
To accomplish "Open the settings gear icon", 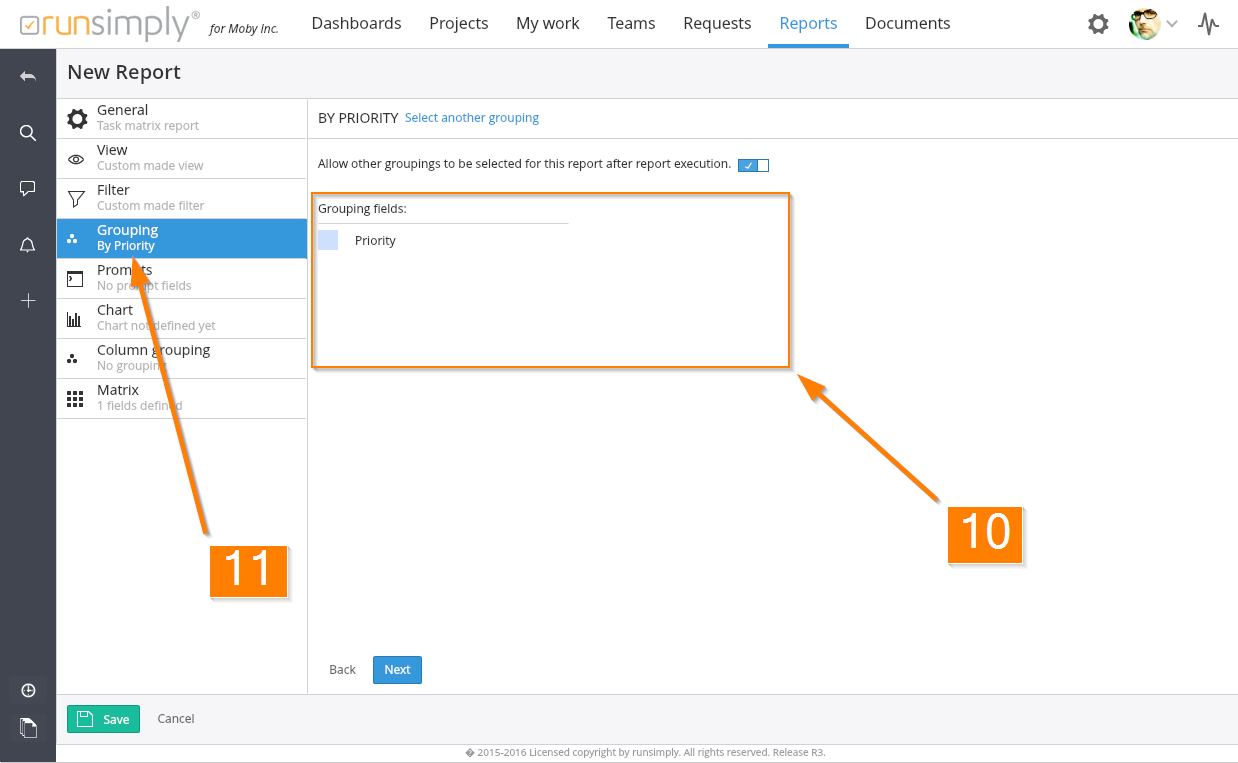I will (x=1098, y=24).
